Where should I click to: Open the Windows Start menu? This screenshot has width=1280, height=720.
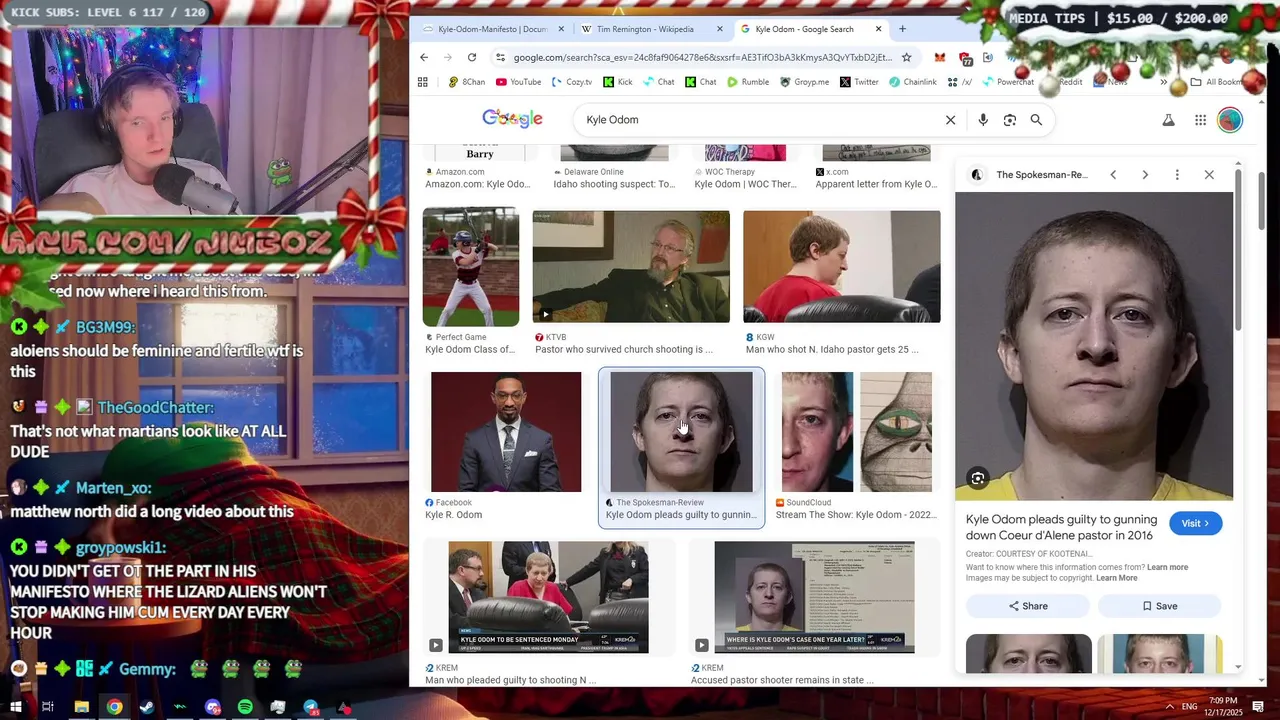[x=16, y=707]
